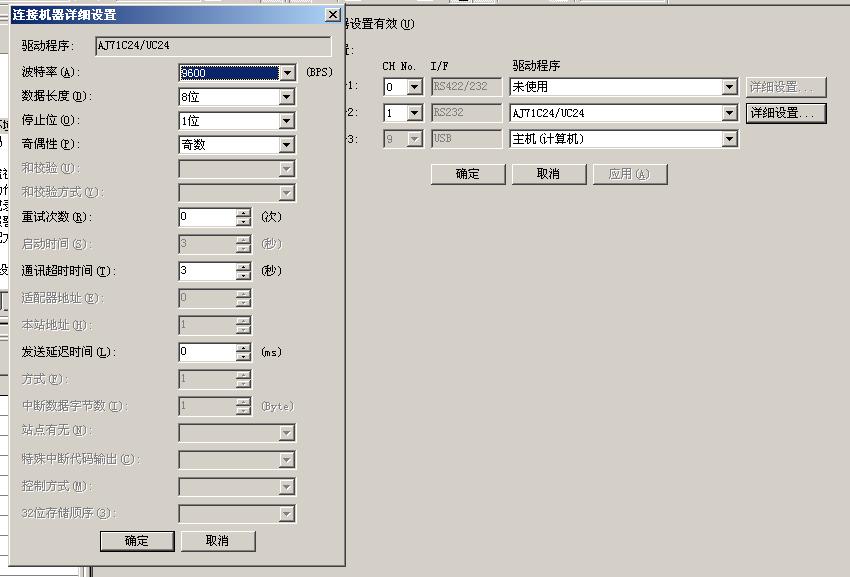Open the CH No. dropdown showing 1
This screenshot has width=850, height=577.
[x=414, y=113]
